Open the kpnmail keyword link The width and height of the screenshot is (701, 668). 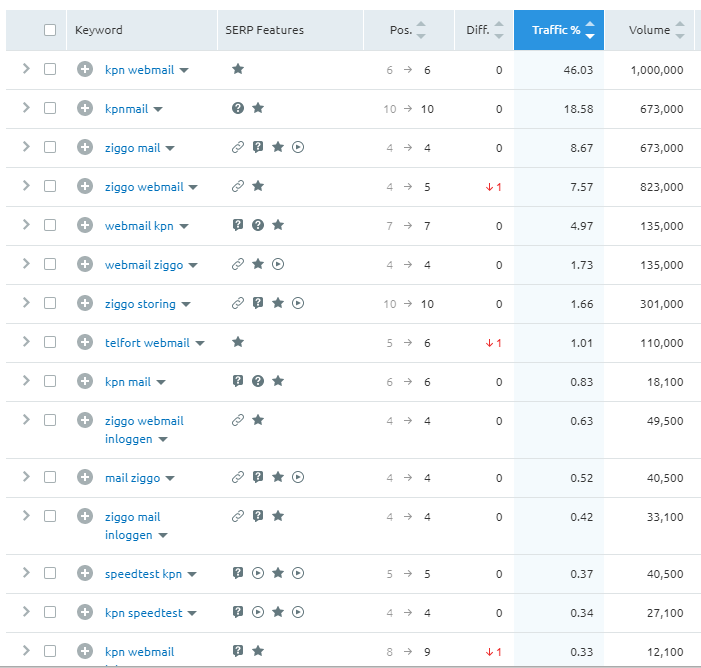127,109
